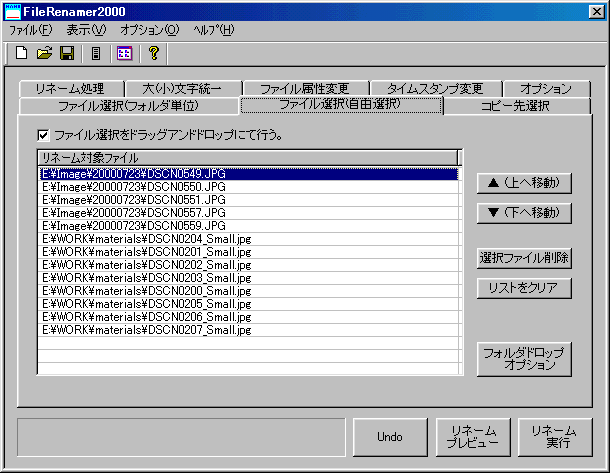Click the リネームプレビュー button
This screenshot has width=610, height=473.
(x=473, y=437)
